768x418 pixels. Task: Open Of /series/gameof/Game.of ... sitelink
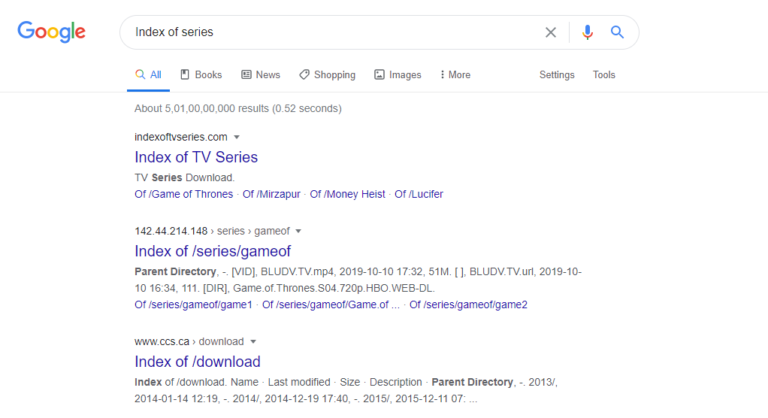[x=331, y=305]
